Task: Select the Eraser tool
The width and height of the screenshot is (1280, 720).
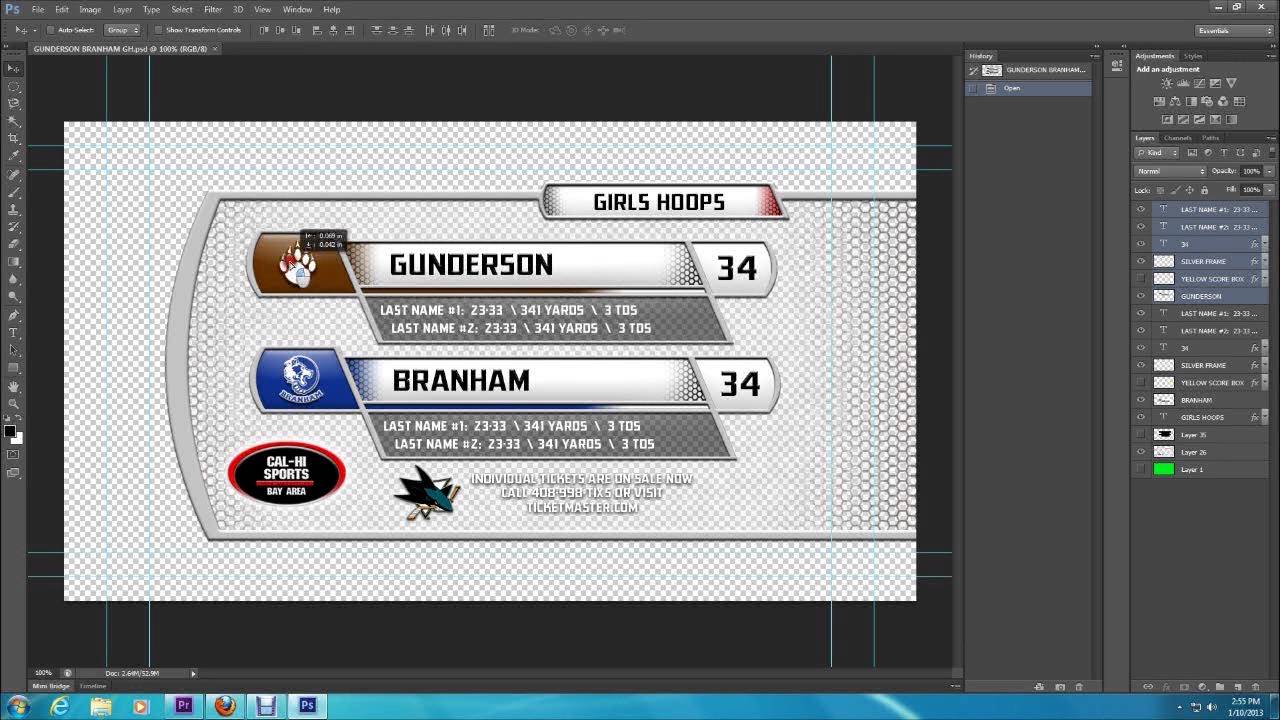Action: tap(14, 244)
